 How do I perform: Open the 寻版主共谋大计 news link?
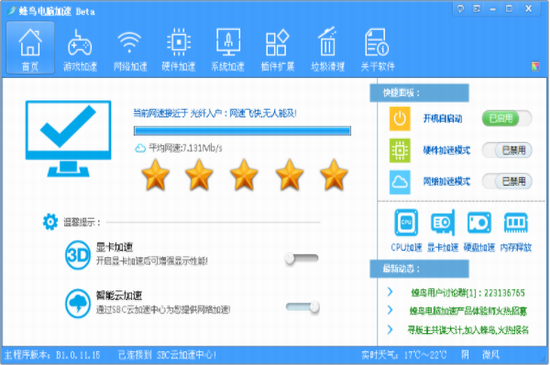(468, 330)
